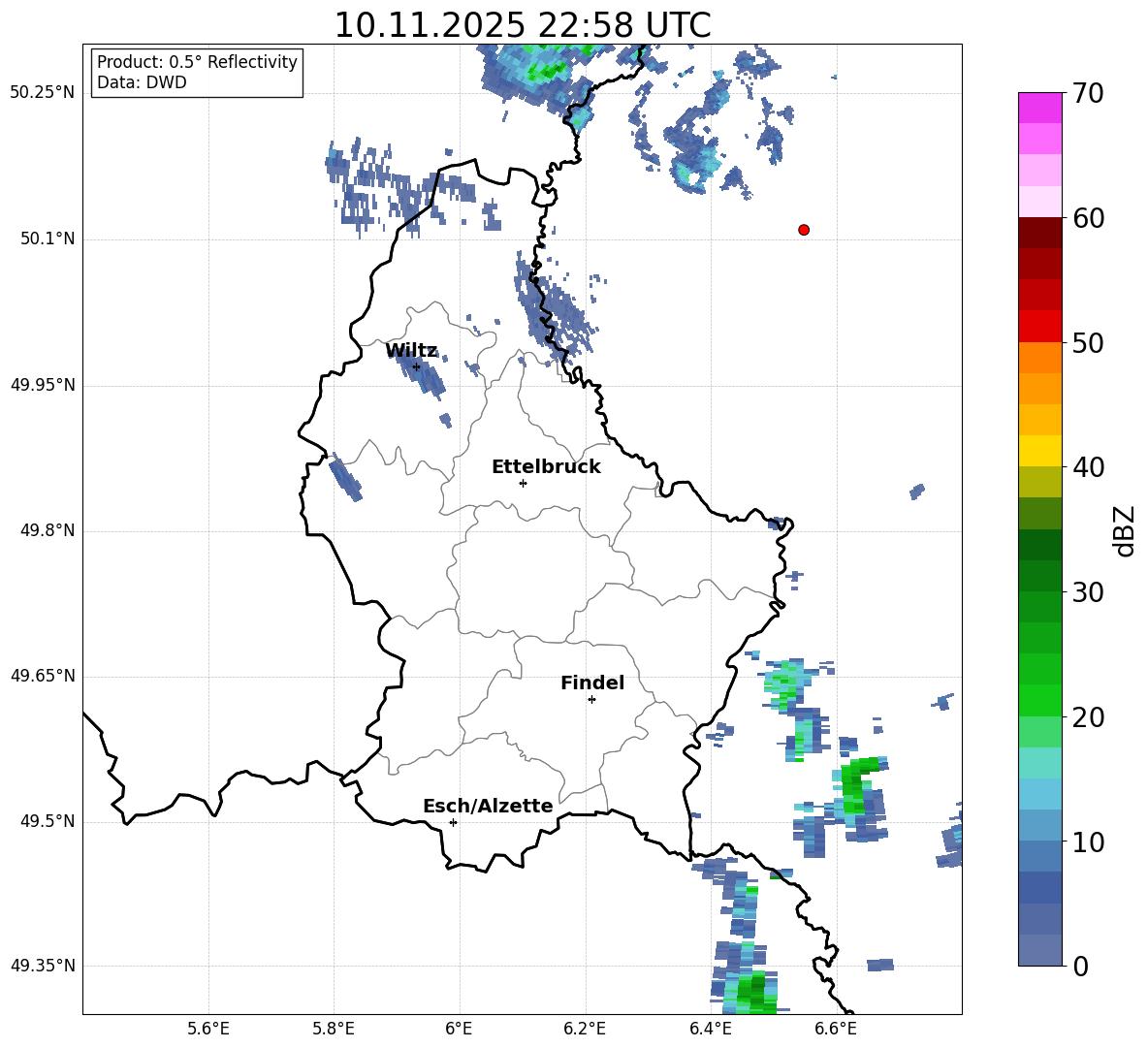
Task: Click the 10 colorbar tick label
Action: coord(1088,842)
